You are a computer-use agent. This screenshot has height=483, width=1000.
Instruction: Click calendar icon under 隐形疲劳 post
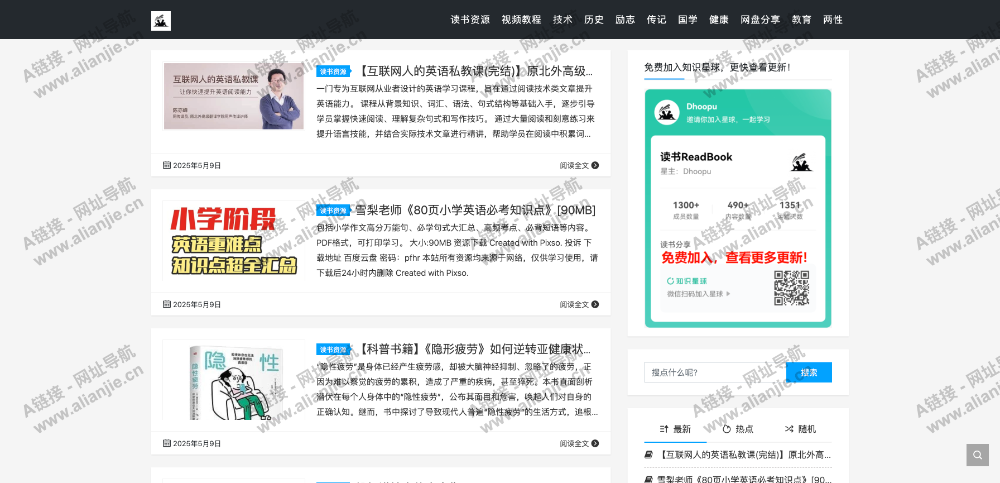coord(167,443)
